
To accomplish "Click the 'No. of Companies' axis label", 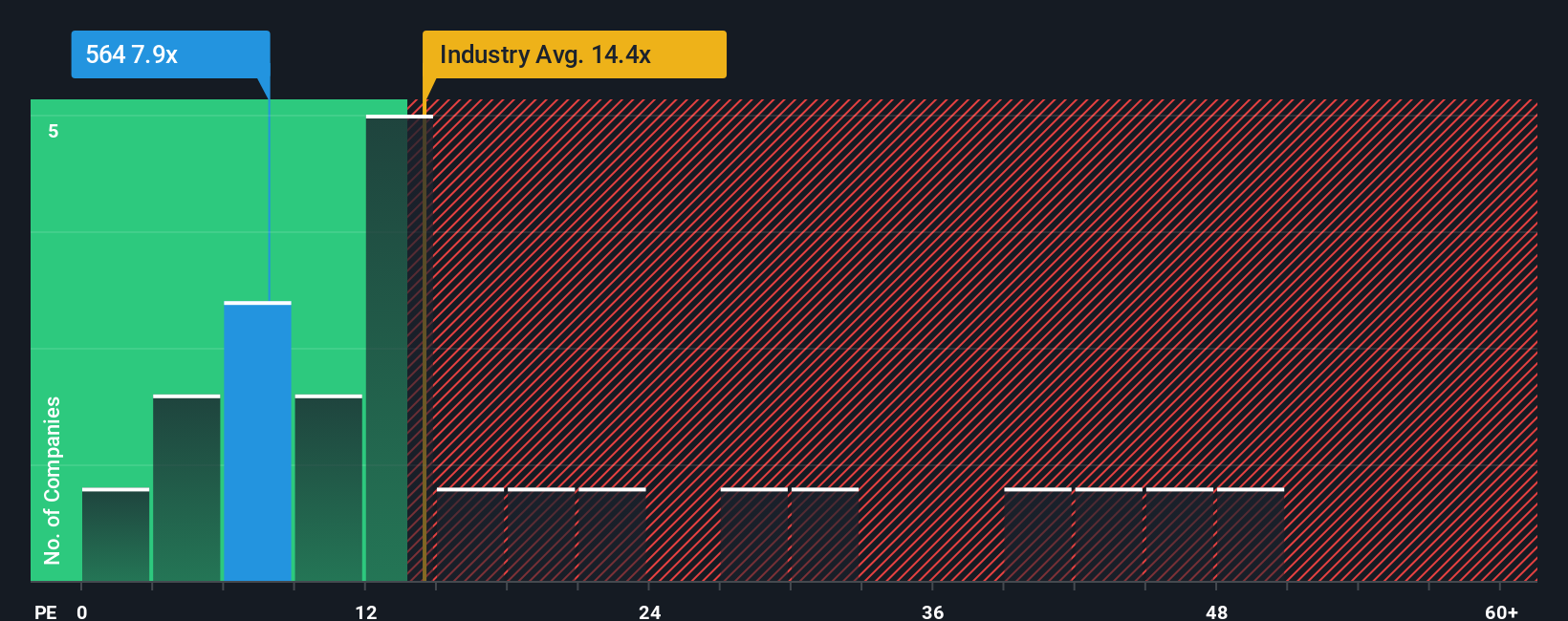I will click(53, 481).
